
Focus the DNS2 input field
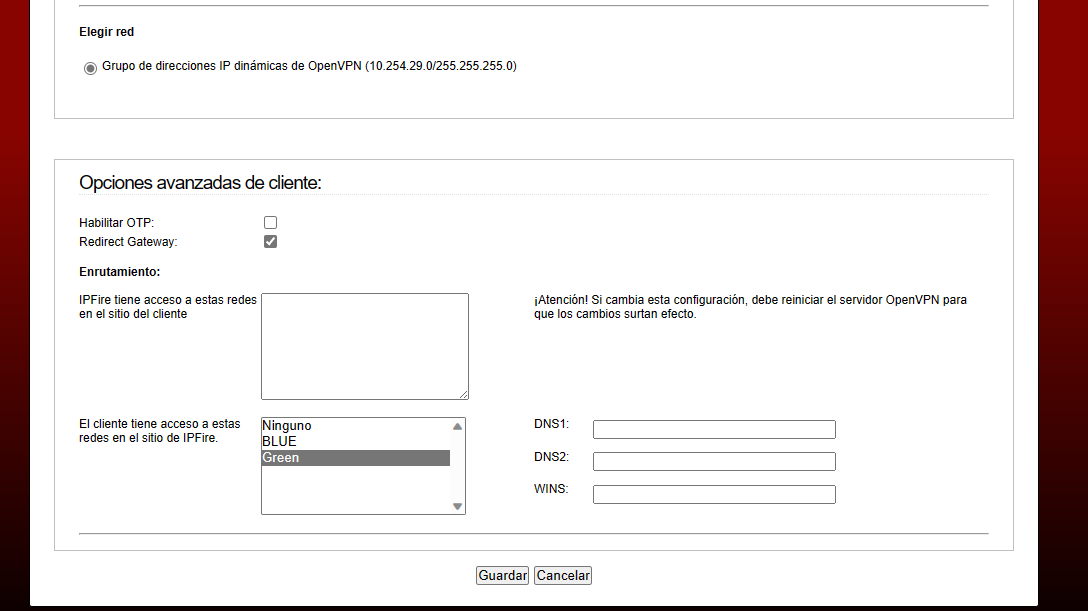click(714, 461)
